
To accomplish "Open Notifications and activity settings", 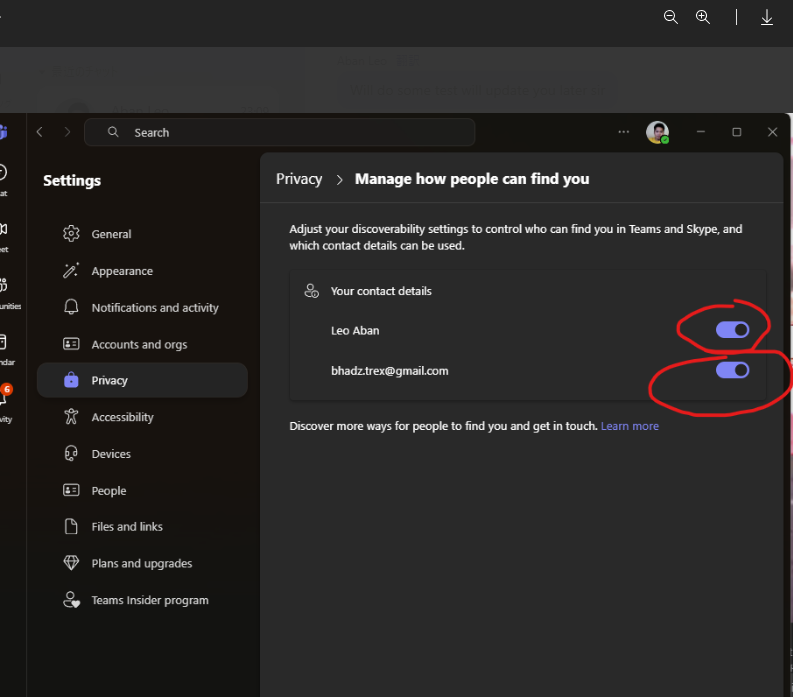I will pyautogui.click(x=142, y=307).
